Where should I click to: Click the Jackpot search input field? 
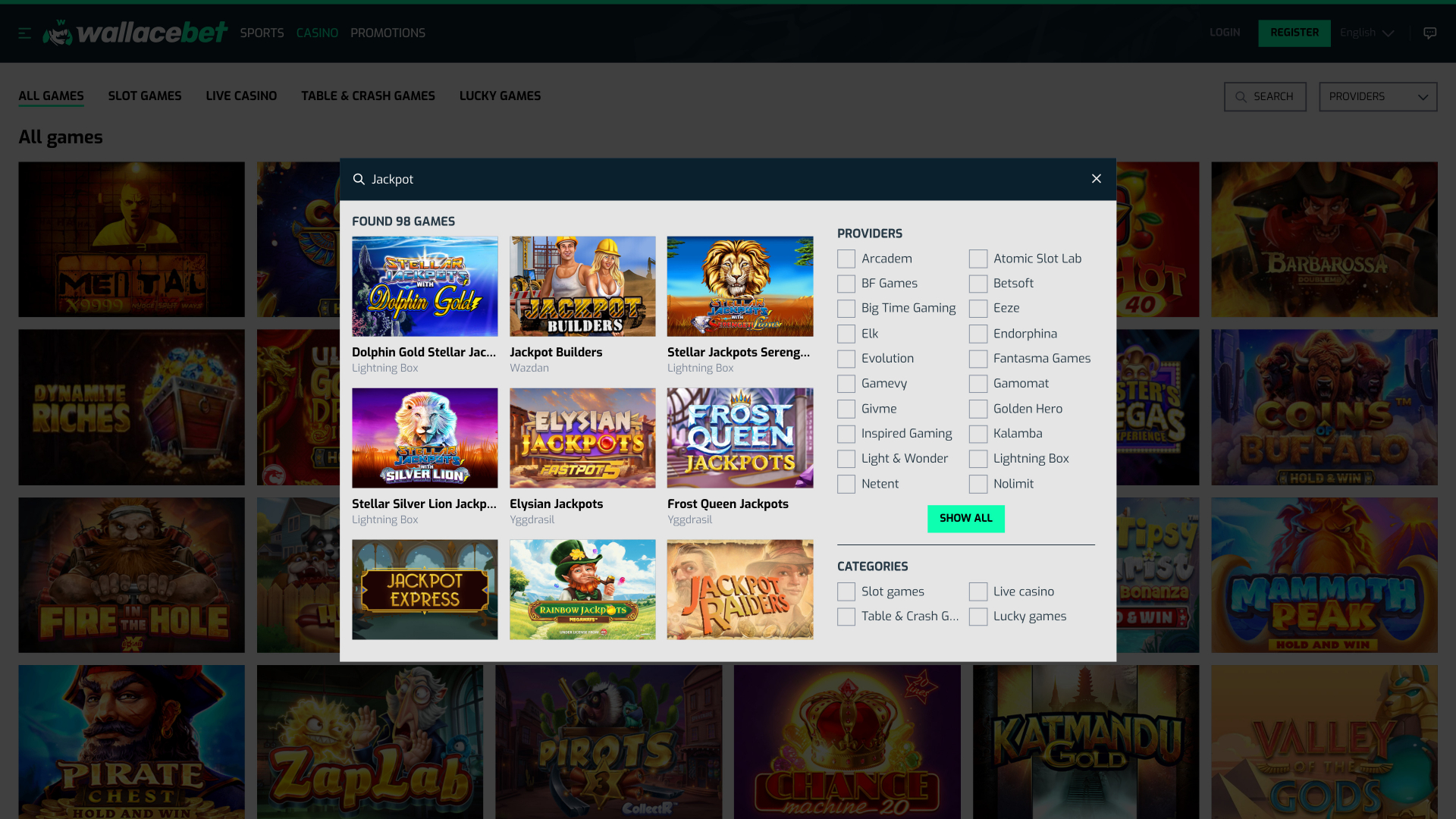531,179
